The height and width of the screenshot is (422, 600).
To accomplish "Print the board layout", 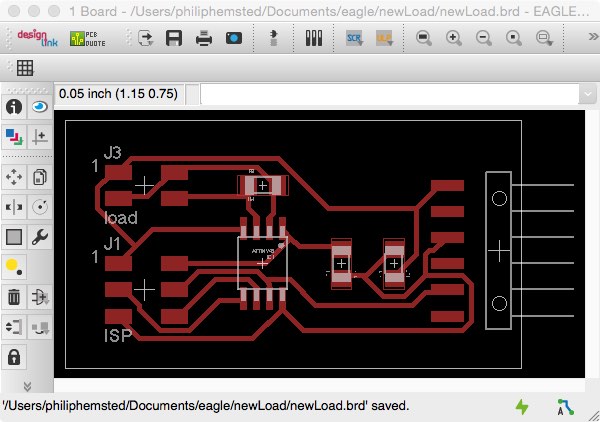I will (204, 38).
